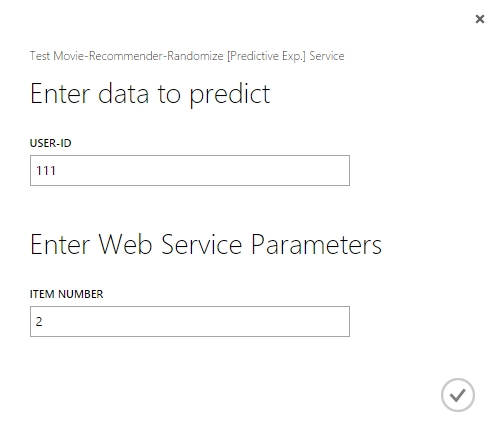Click the USER-ID field label
Image resolution: width=499 pixels, height=437 pixels.
point(51,143)
